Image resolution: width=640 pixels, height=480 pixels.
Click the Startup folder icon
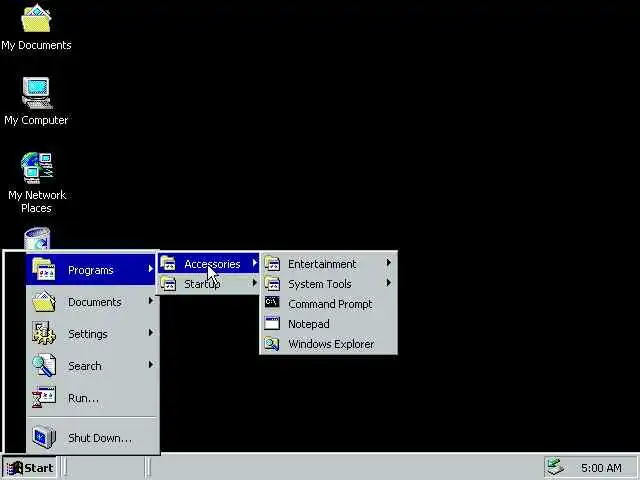168,284
